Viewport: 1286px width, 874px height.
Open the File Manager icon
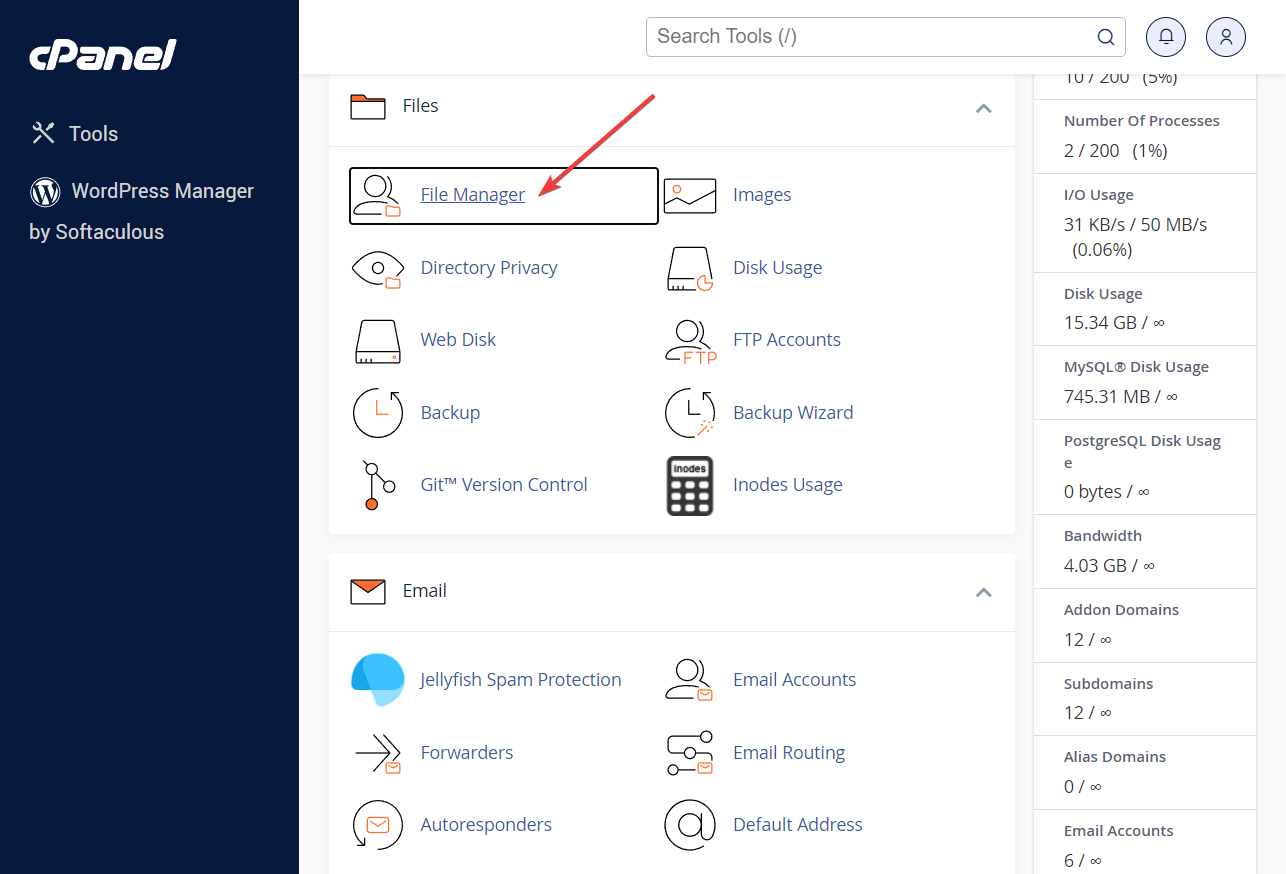tap(378, 194)
